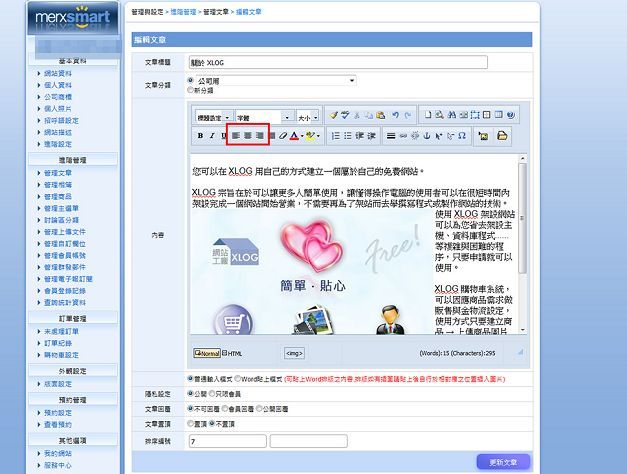The height and width of the screenshot is (474, 627).
Task: Align text right in the editor
Action: click(260, 136)
